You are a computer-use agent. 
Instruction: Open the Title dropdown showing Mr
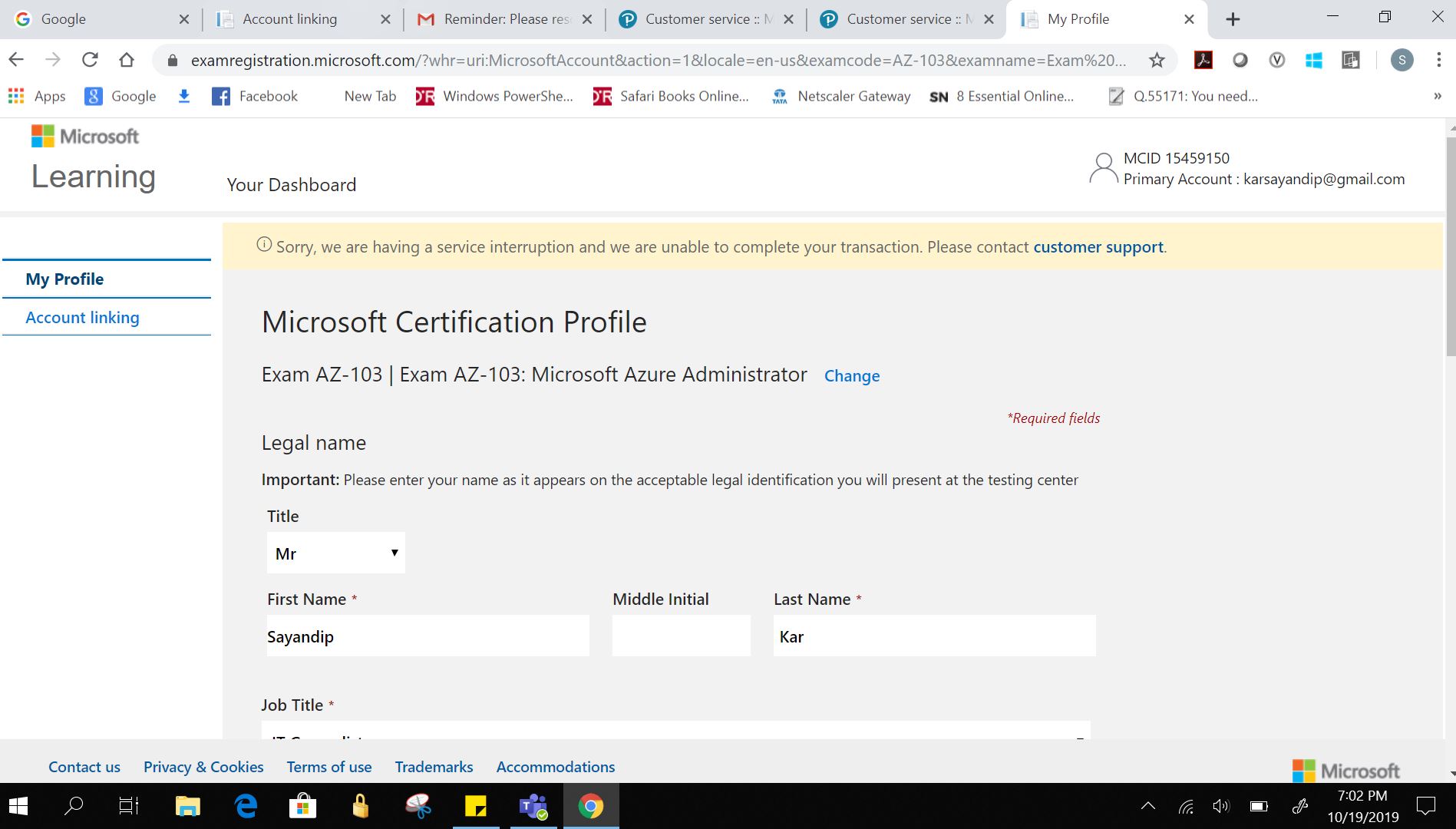pyautogui.click(x=335, y=553)
